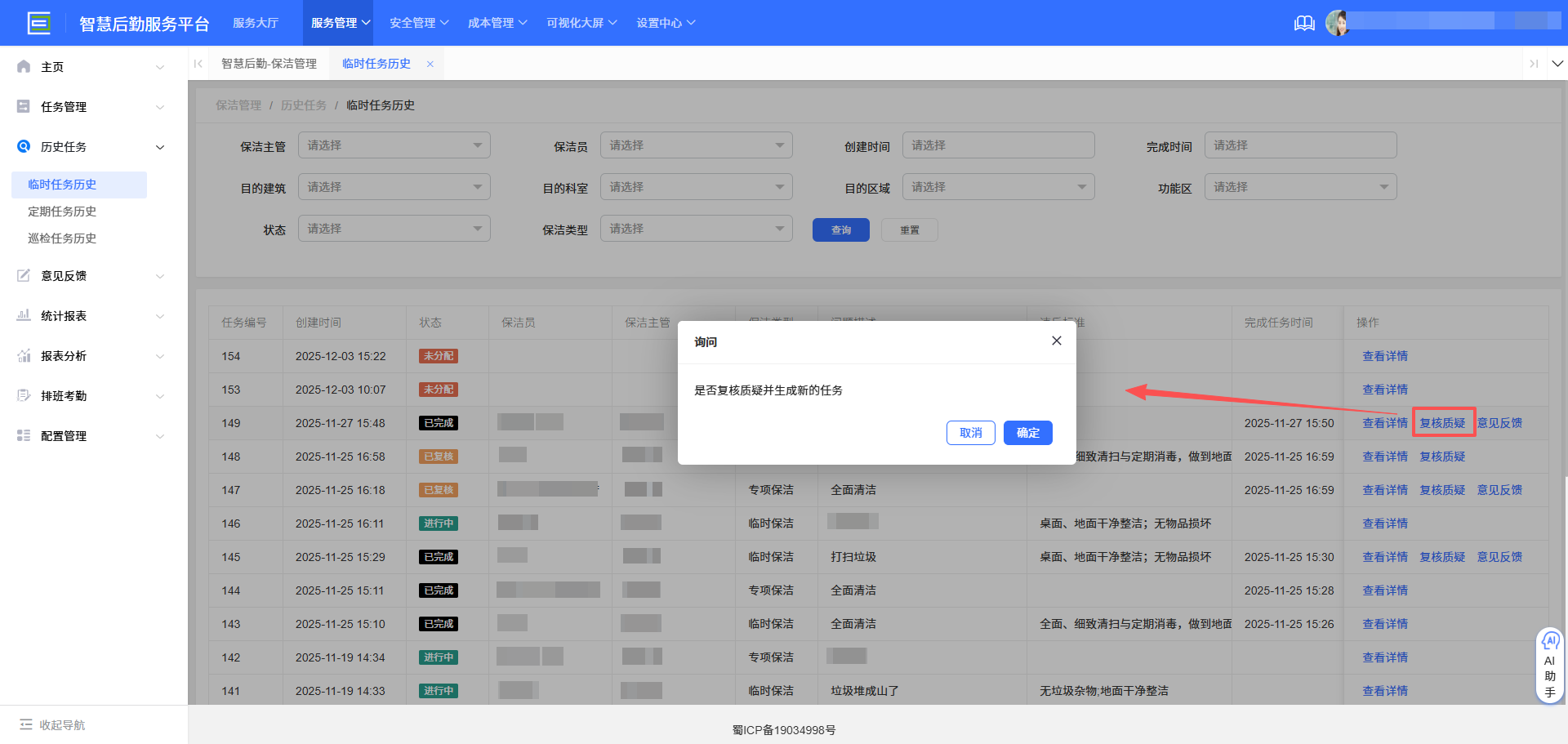Click 复核质疑 link on task 147
Screen dimensions: 1568x744
(1442, 489)
